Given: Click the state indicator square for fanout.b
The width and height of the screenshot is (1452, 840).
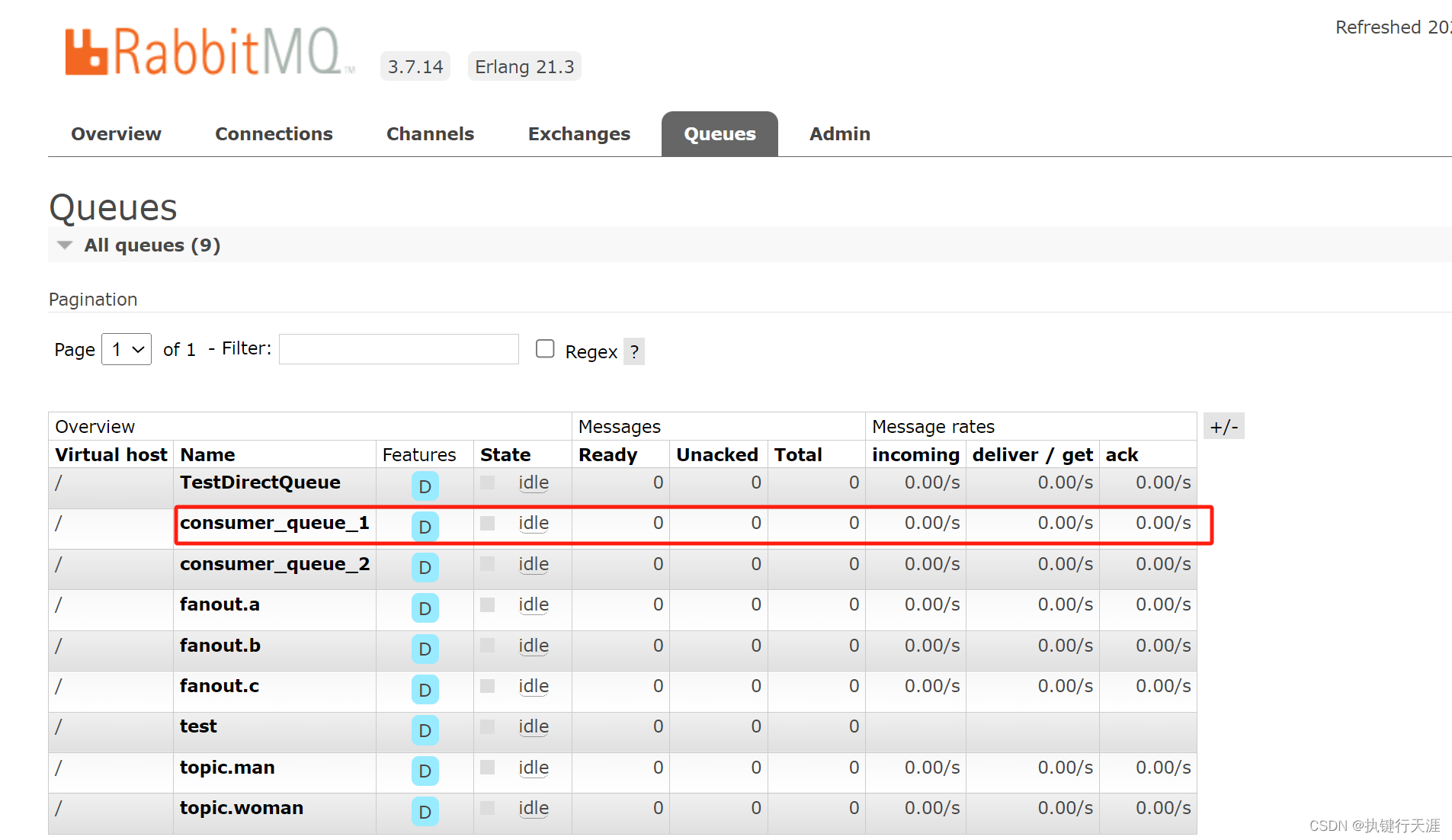Looking at the screenshot, I should click(488, 646).
